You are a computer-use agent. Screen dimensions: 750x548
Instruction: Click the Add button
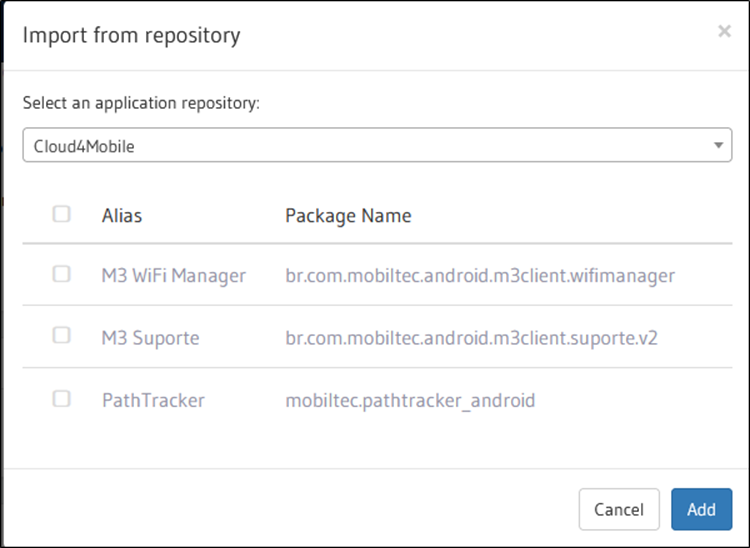point(701,509)
